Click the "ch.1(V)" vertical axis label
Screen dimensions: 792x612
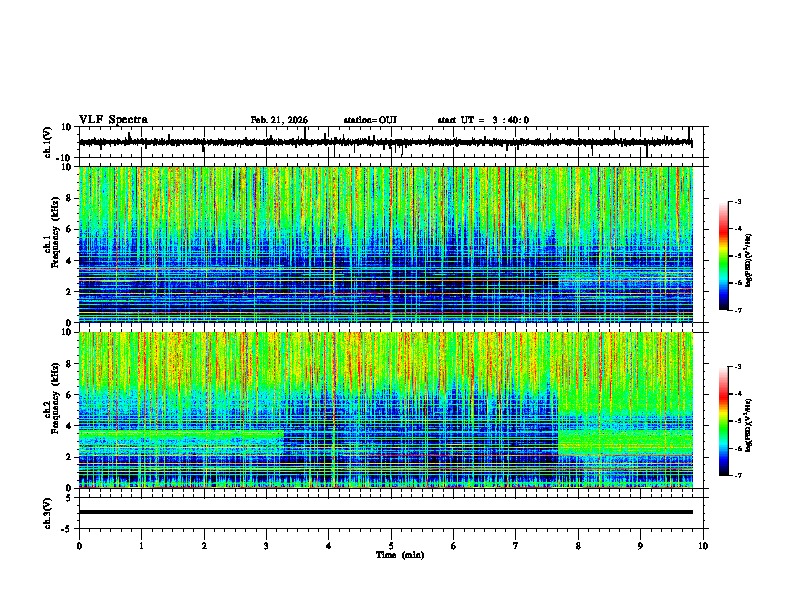(48, 142)
